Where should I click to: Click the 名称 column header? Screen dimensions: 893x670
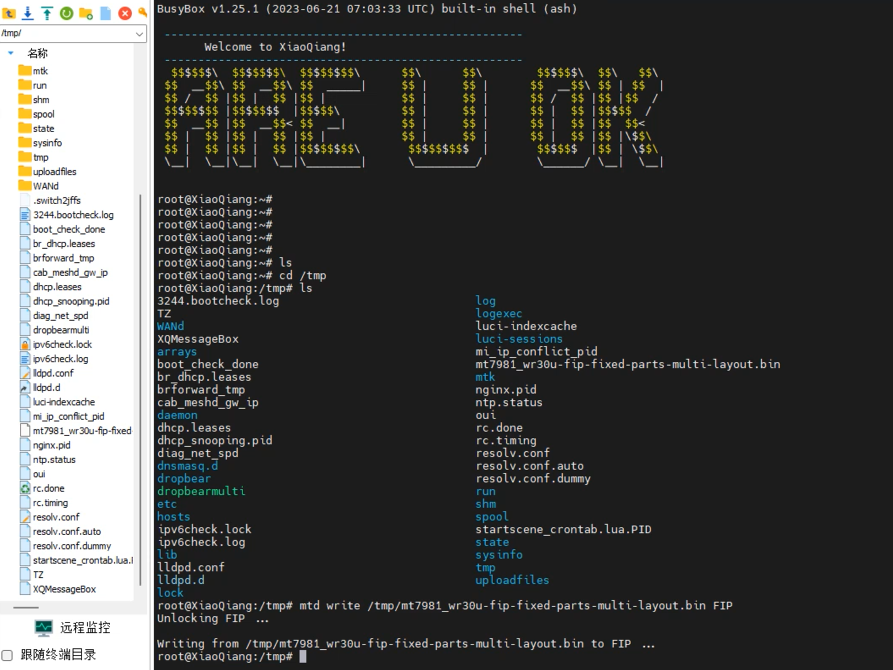(x=38, y=53)
